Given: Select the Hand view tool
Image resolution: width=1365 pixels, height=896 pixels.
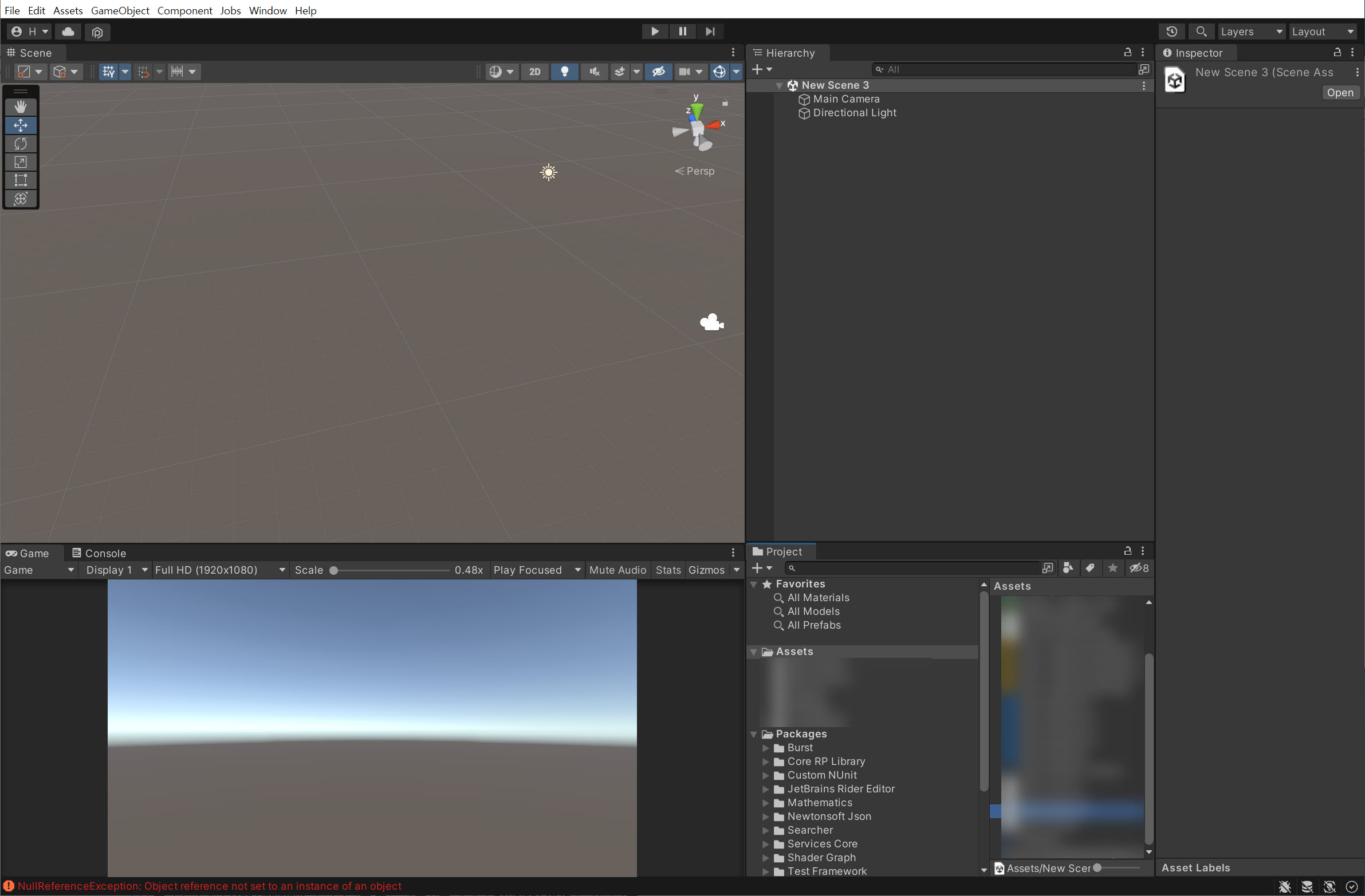Looking at the screenshot, I should pyautogui.click(x=21, y=106).
